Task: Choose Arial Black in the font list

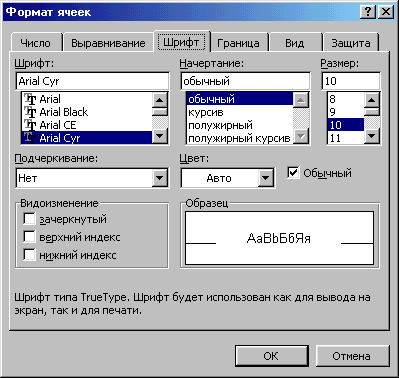Action: 87,112
